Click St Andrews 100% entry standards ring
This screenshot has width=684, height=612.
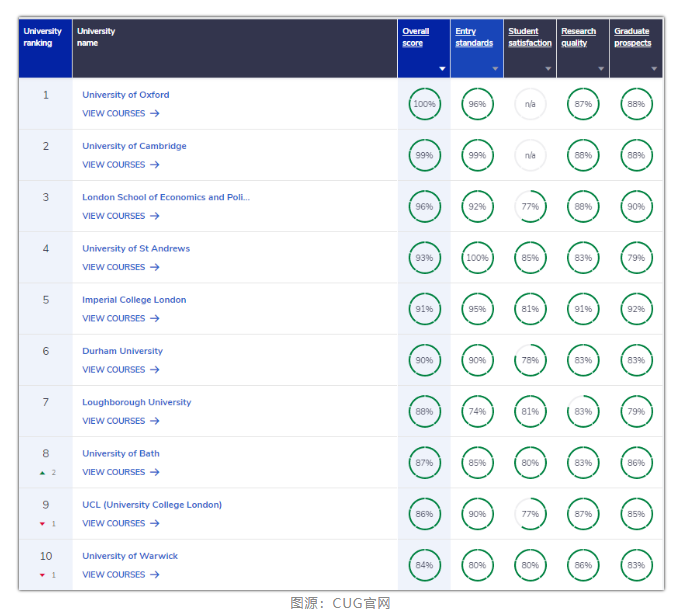coord(477,258)
